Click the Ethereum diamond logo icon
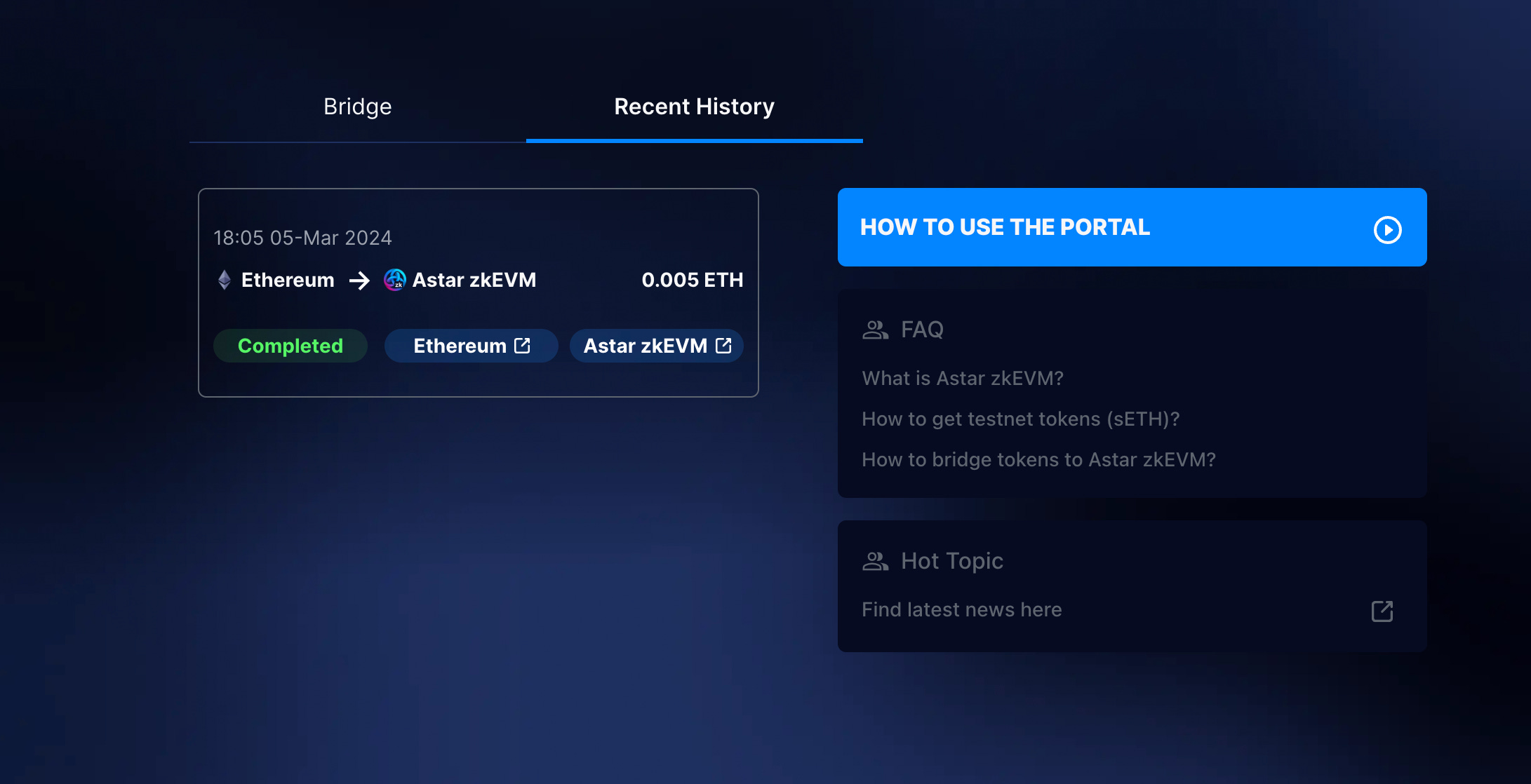The height and width of the screenshot is (784, 1531). click(x=225, y=280)
